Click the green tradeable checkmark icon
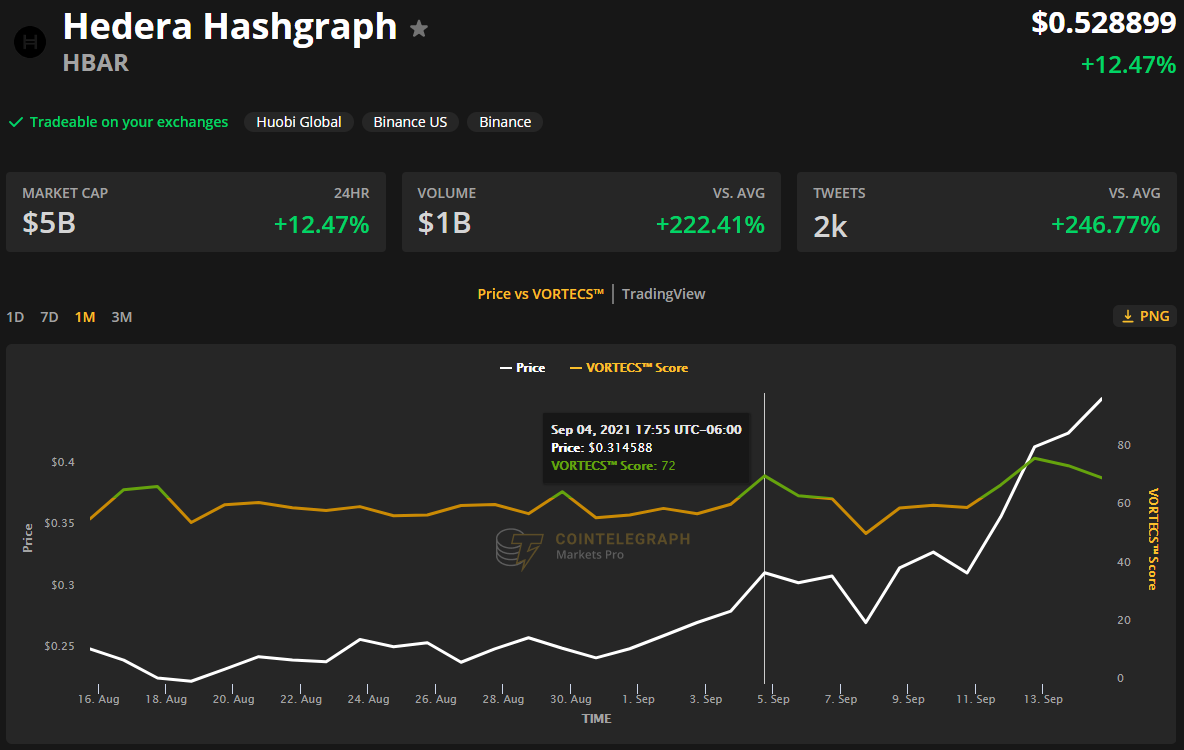Image resolution: width=1184 pixels, height=750 pixels. [x=16, y=122]
